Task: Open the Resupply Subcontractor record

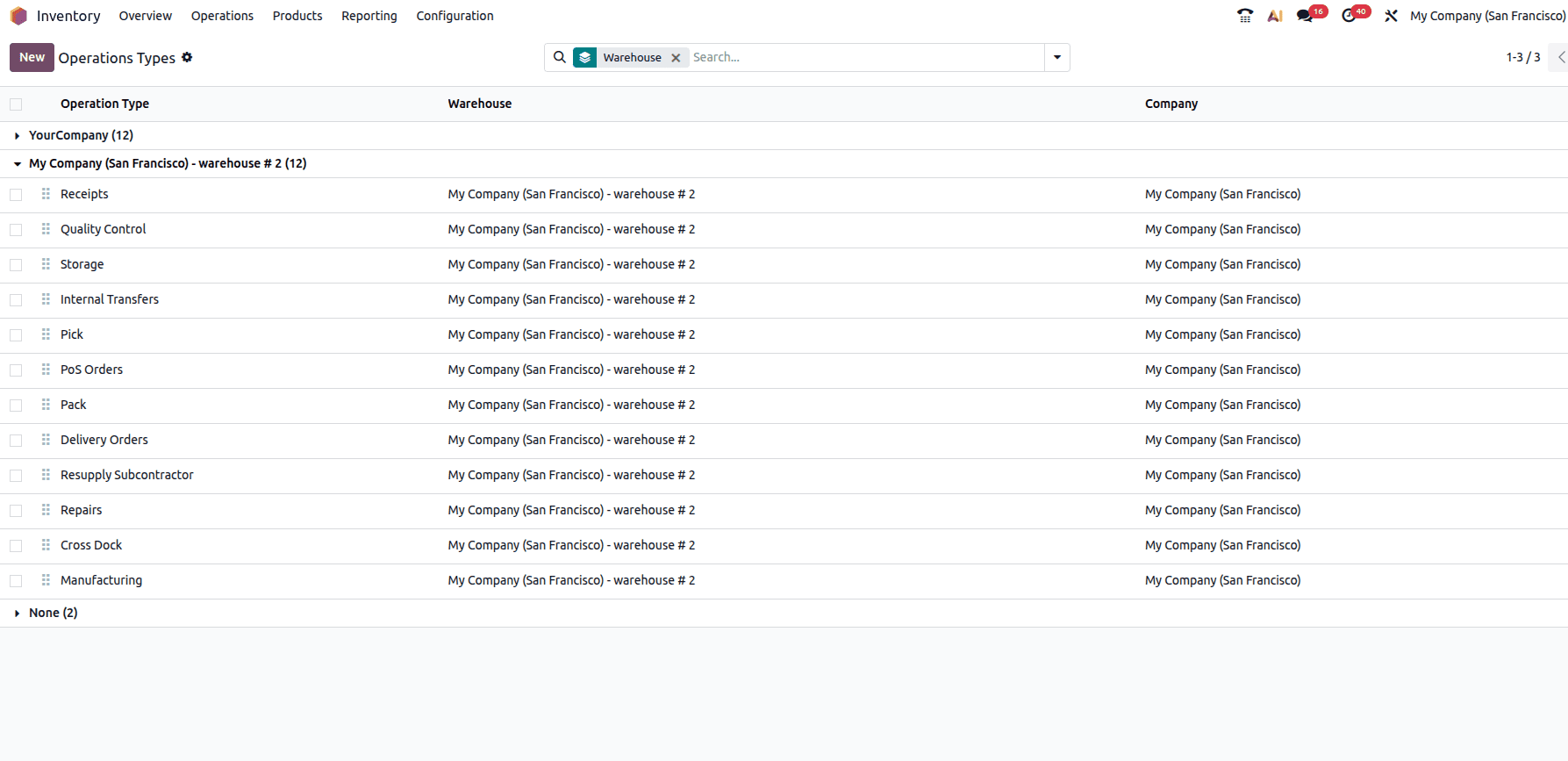Action: (127, 475)
